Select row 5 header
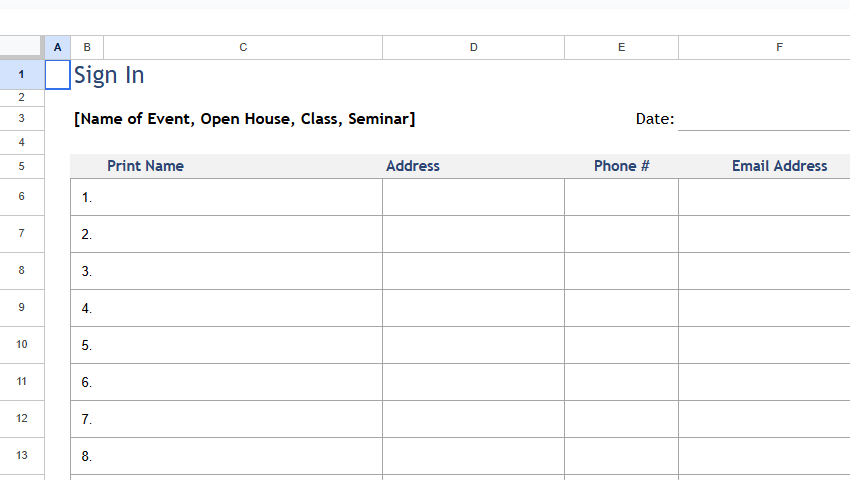The height and width of the screenshot is (480, 850). pyautogui.click(x=22, y=166)
